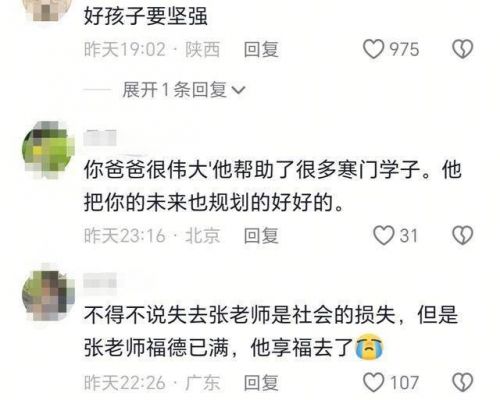Tap the comment starting 你爸爸很伟大

[273, 186]
